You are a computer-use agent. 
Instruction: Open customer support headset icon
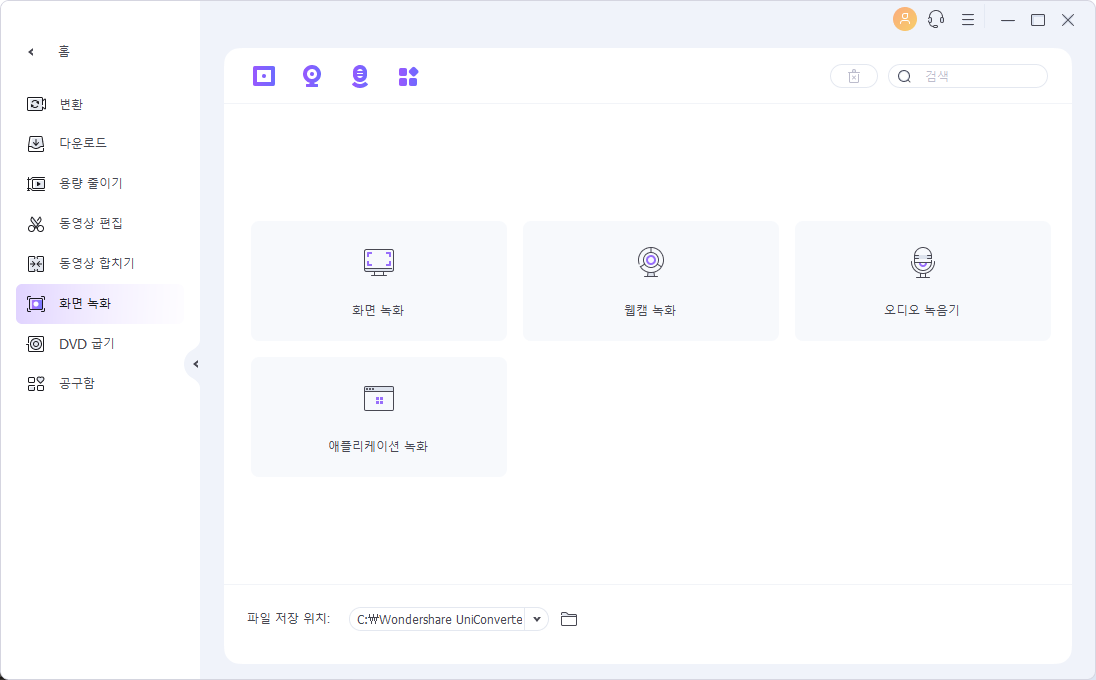[936, 20]
